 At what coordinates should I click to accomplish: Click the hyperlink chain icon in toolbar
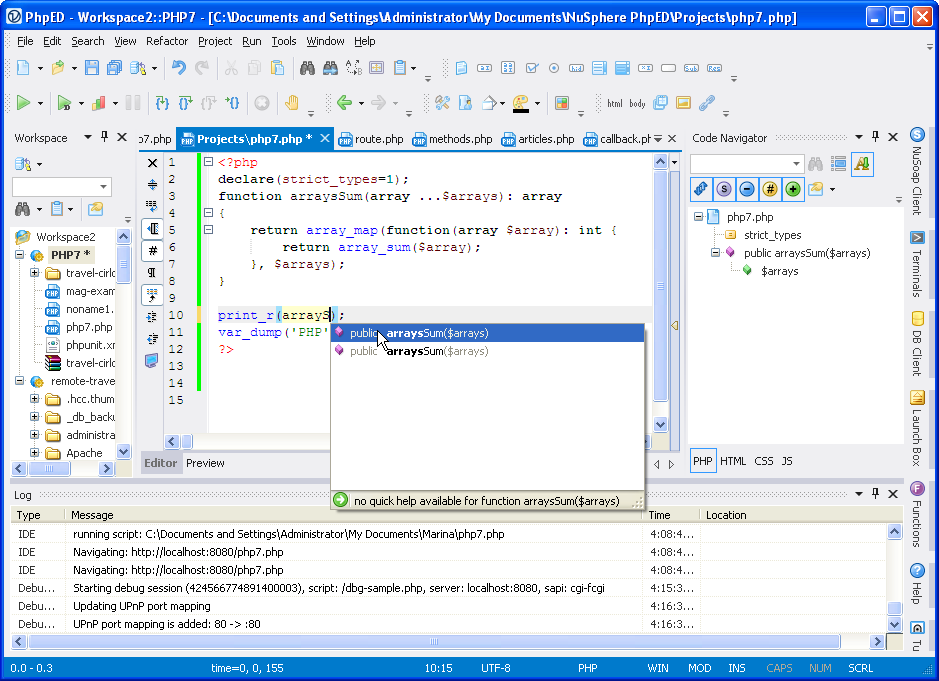707,103
